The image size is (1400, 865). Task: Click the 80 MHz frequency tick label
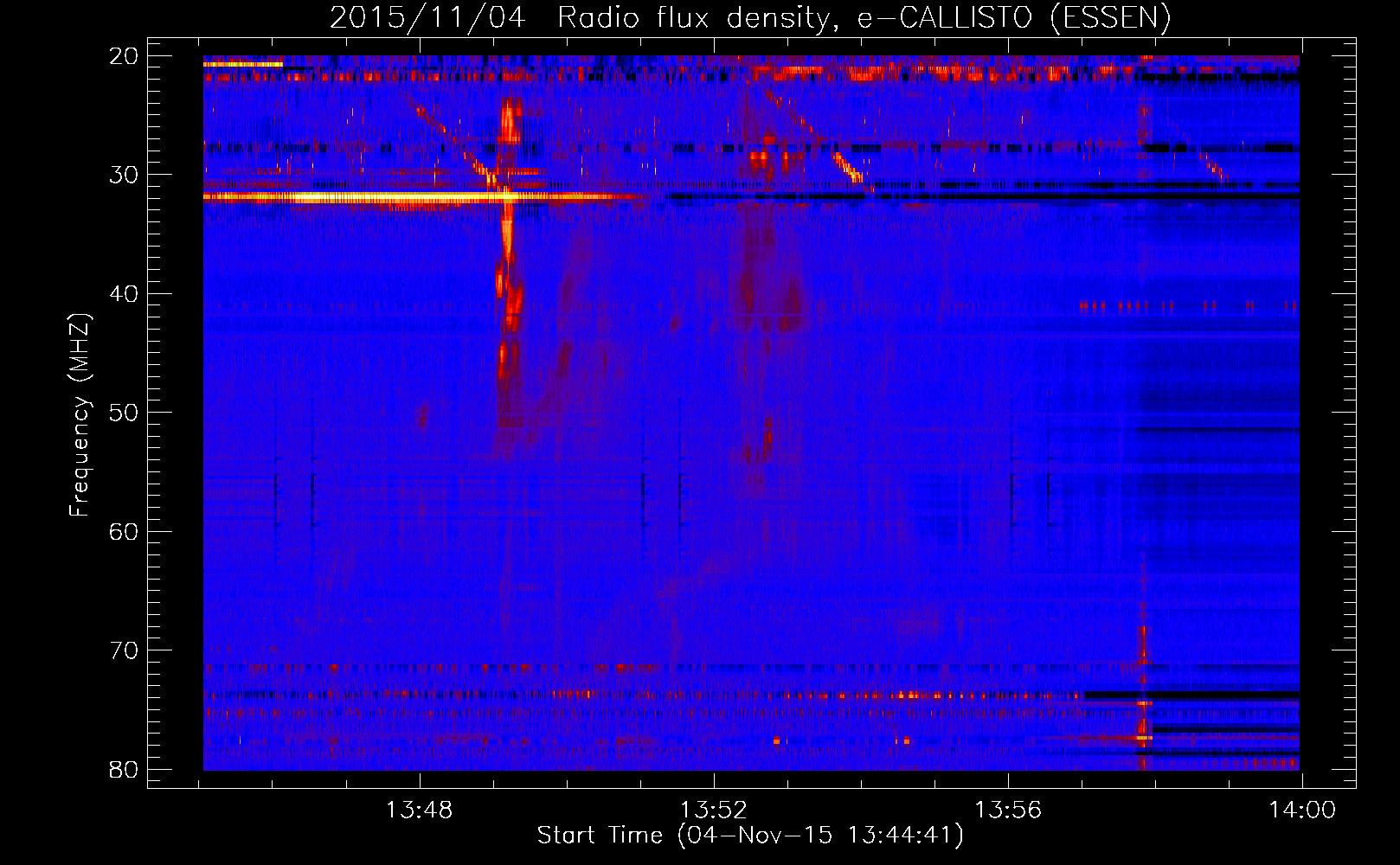tap(125, 769)
